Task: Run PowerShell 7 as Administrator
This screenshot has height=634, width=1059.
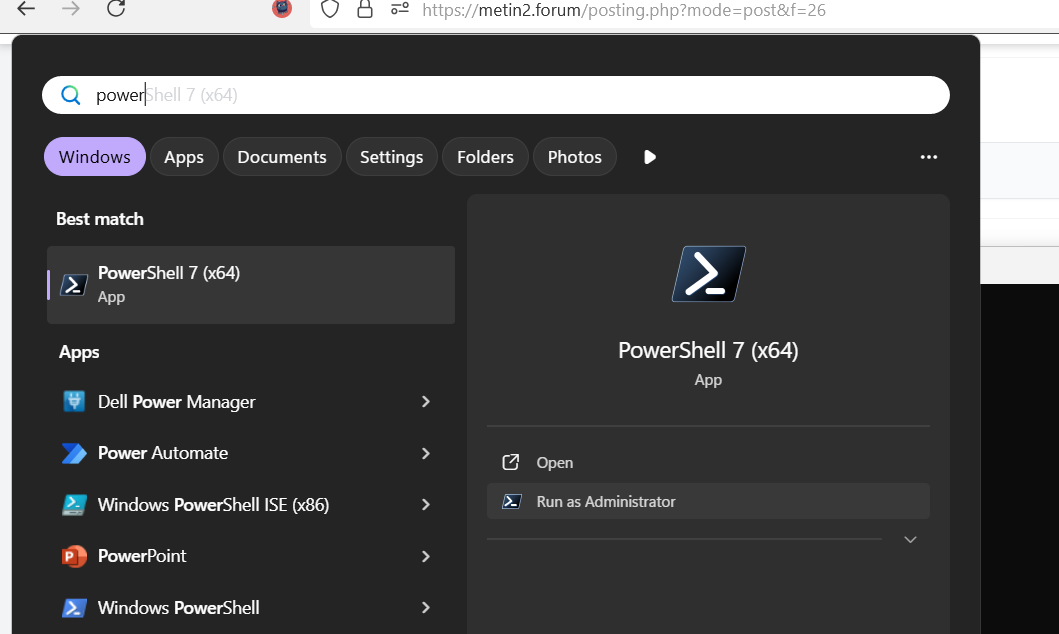Action: (x=606, y=502)
